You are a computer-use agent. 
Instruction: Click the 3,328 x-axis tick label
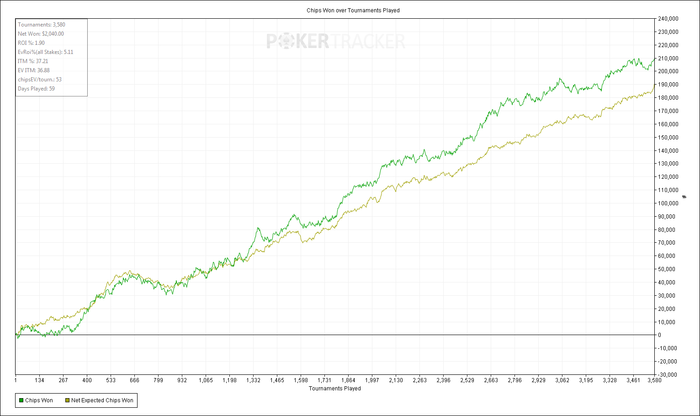[x=610, y=380]
